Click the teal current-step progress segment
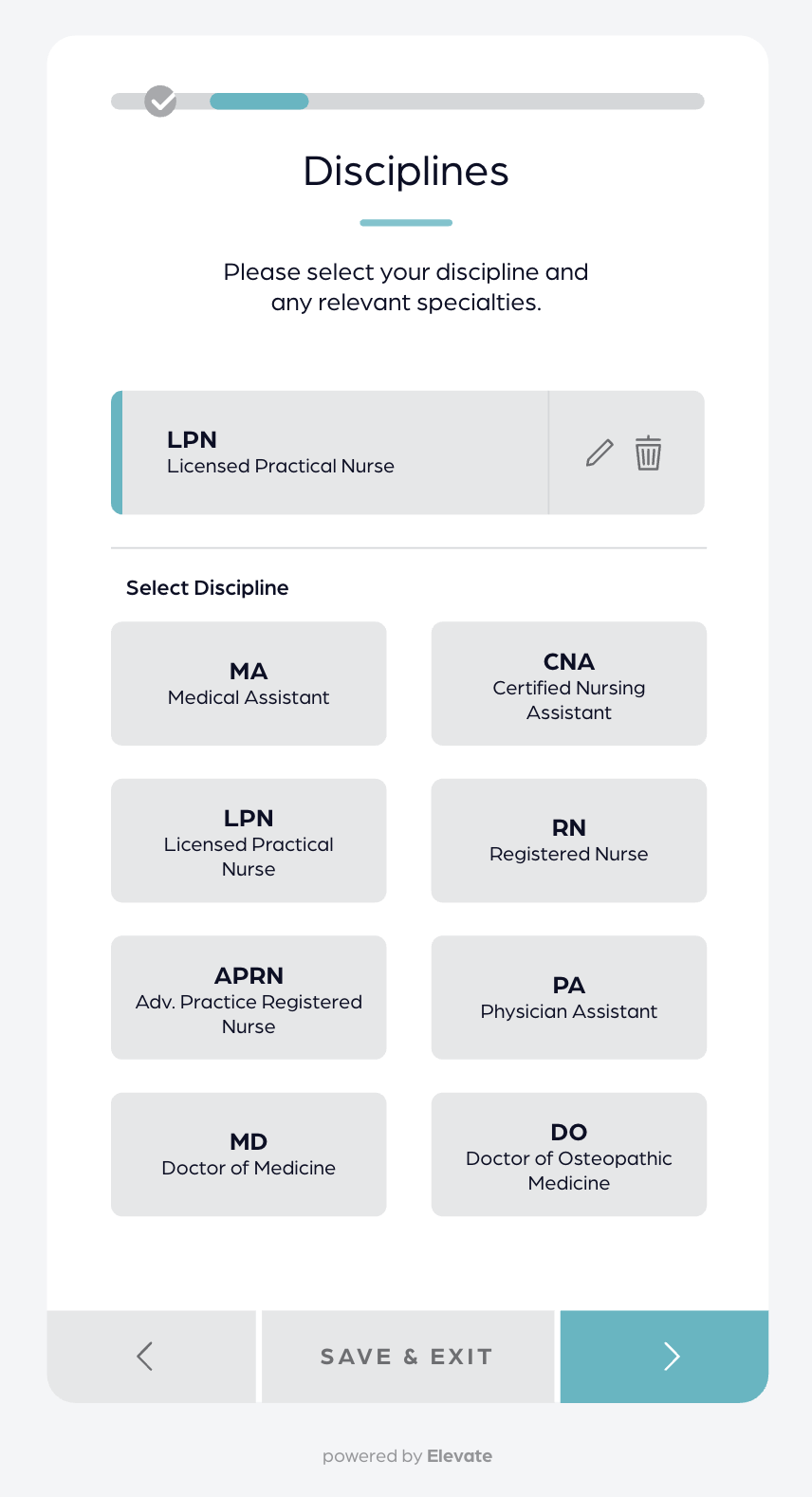The height and width of the screenshot is (1497, 812). coord(259,102)
